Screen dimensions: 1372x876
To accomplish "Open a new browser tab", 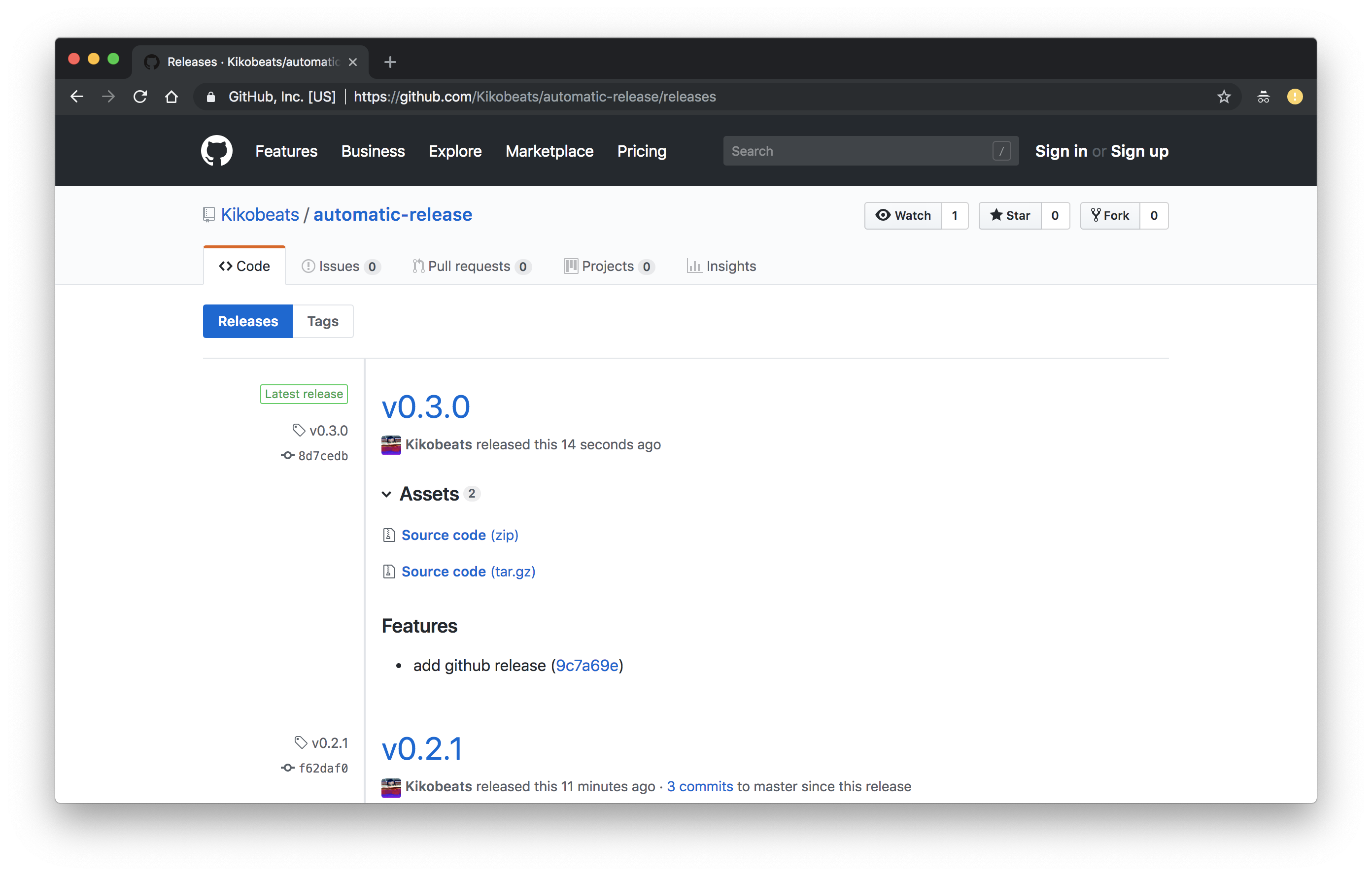I will [390, 62].
